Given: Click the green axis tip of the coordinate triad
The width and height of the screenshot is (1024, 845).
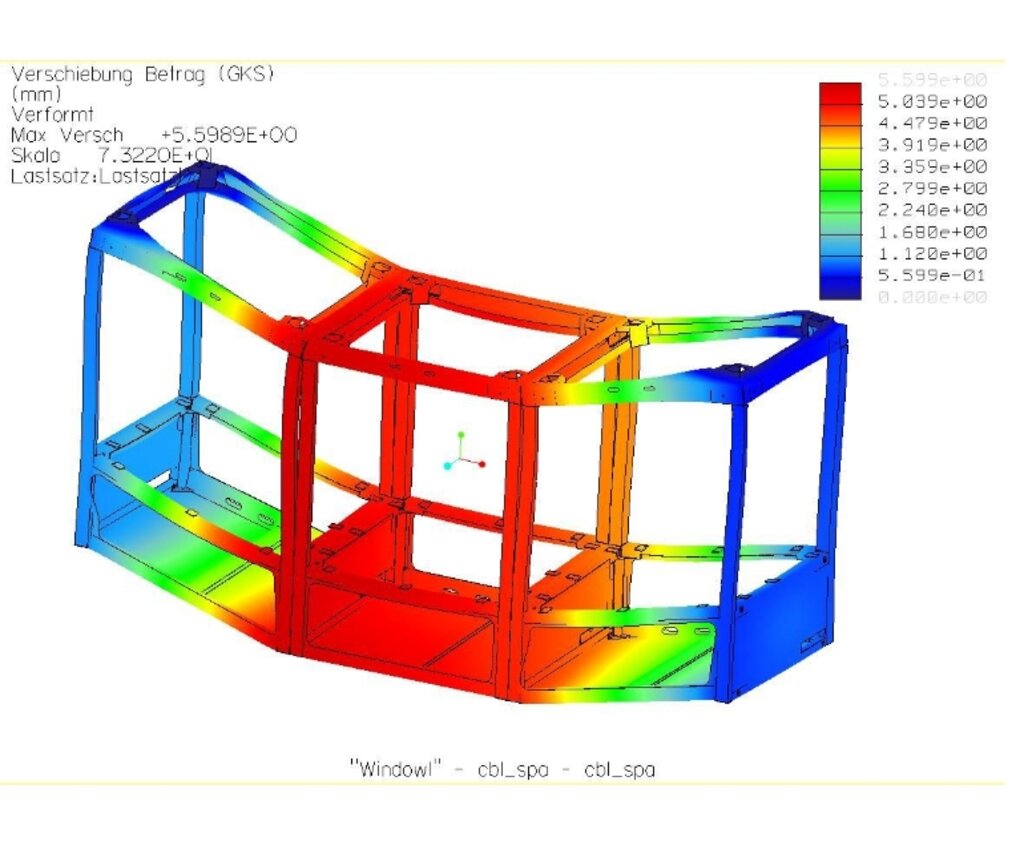Looking at the screenshot, I should (x=461, y=436).
